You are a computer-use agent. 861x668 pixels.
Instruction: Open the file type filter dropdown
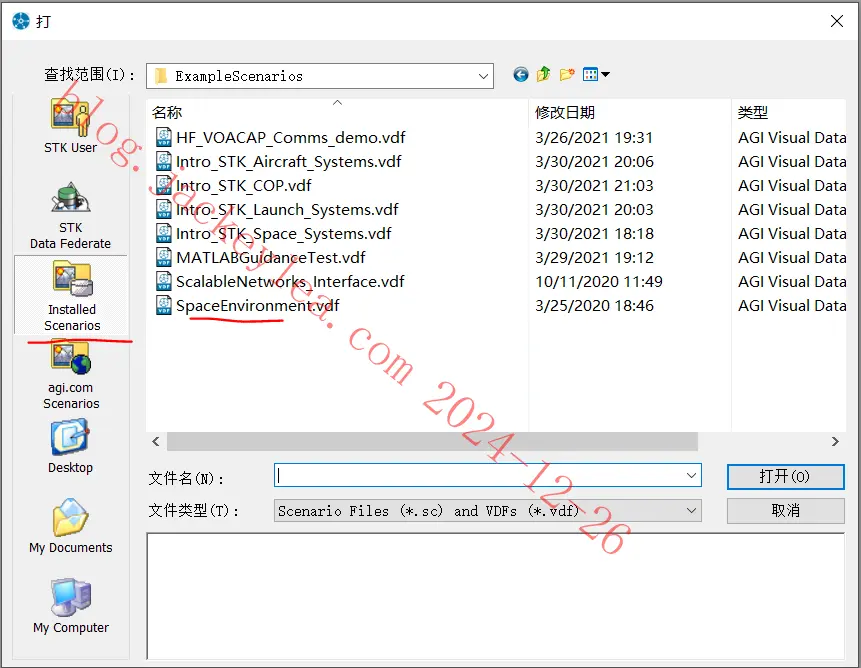[x=691, y=511]
